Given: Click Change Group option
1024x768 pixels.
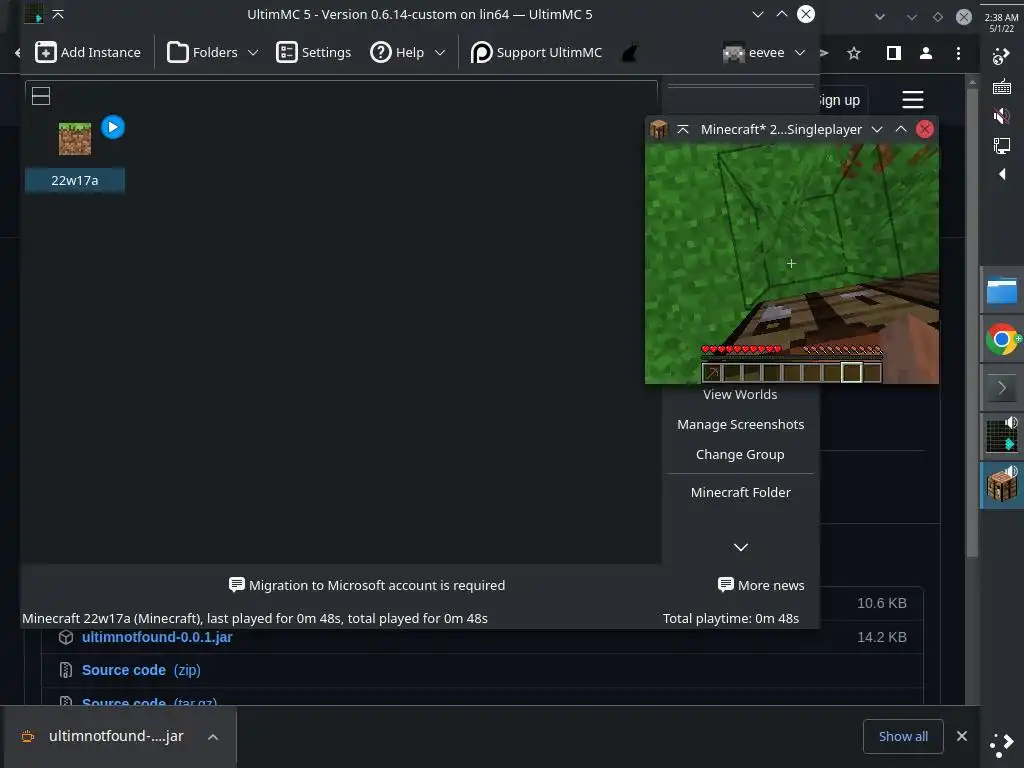Looking at the screenshot, I should point(740,455).
